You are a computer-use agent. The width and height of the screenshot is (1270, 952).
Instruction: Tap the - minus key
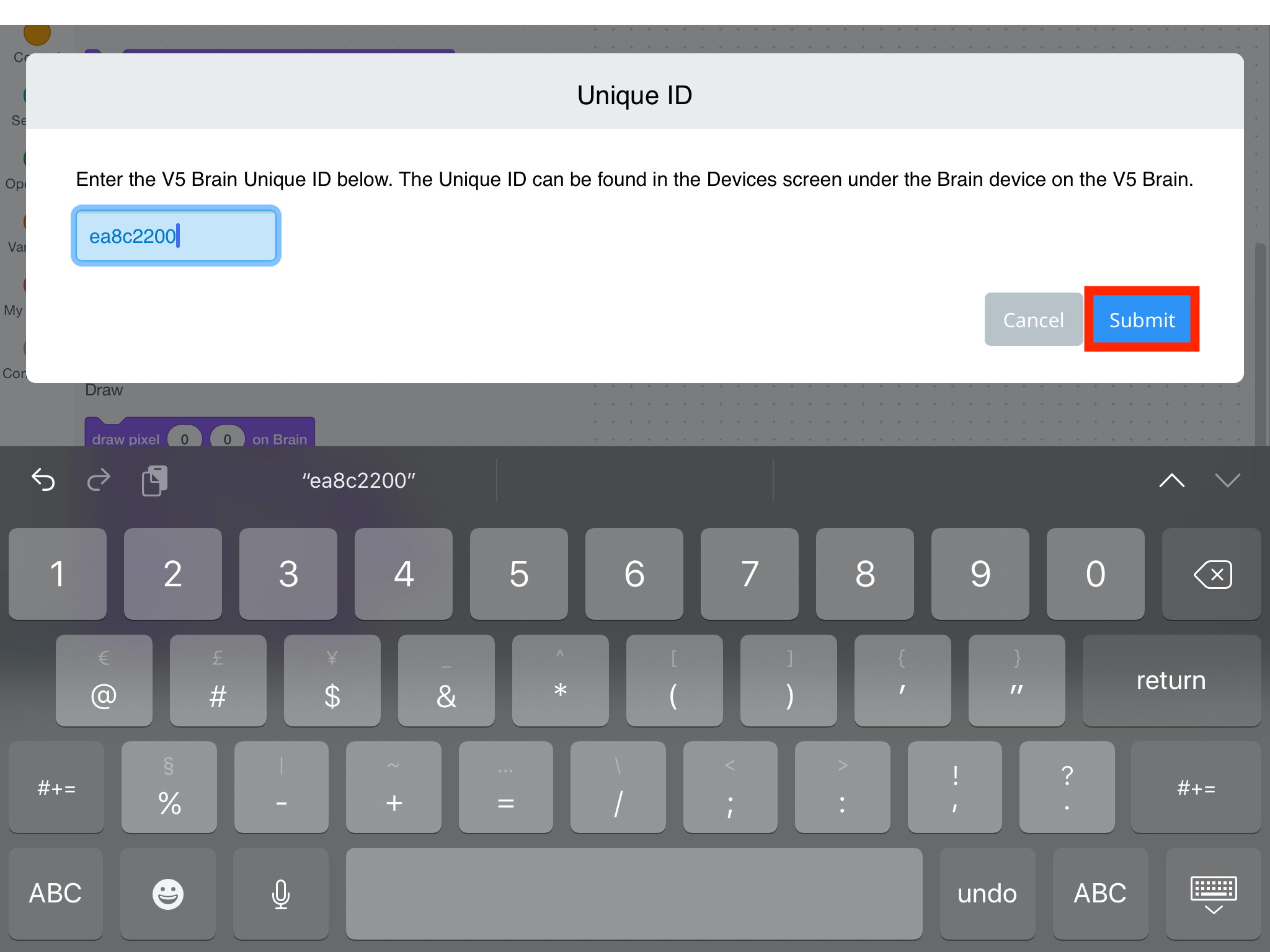coord(282,787)
